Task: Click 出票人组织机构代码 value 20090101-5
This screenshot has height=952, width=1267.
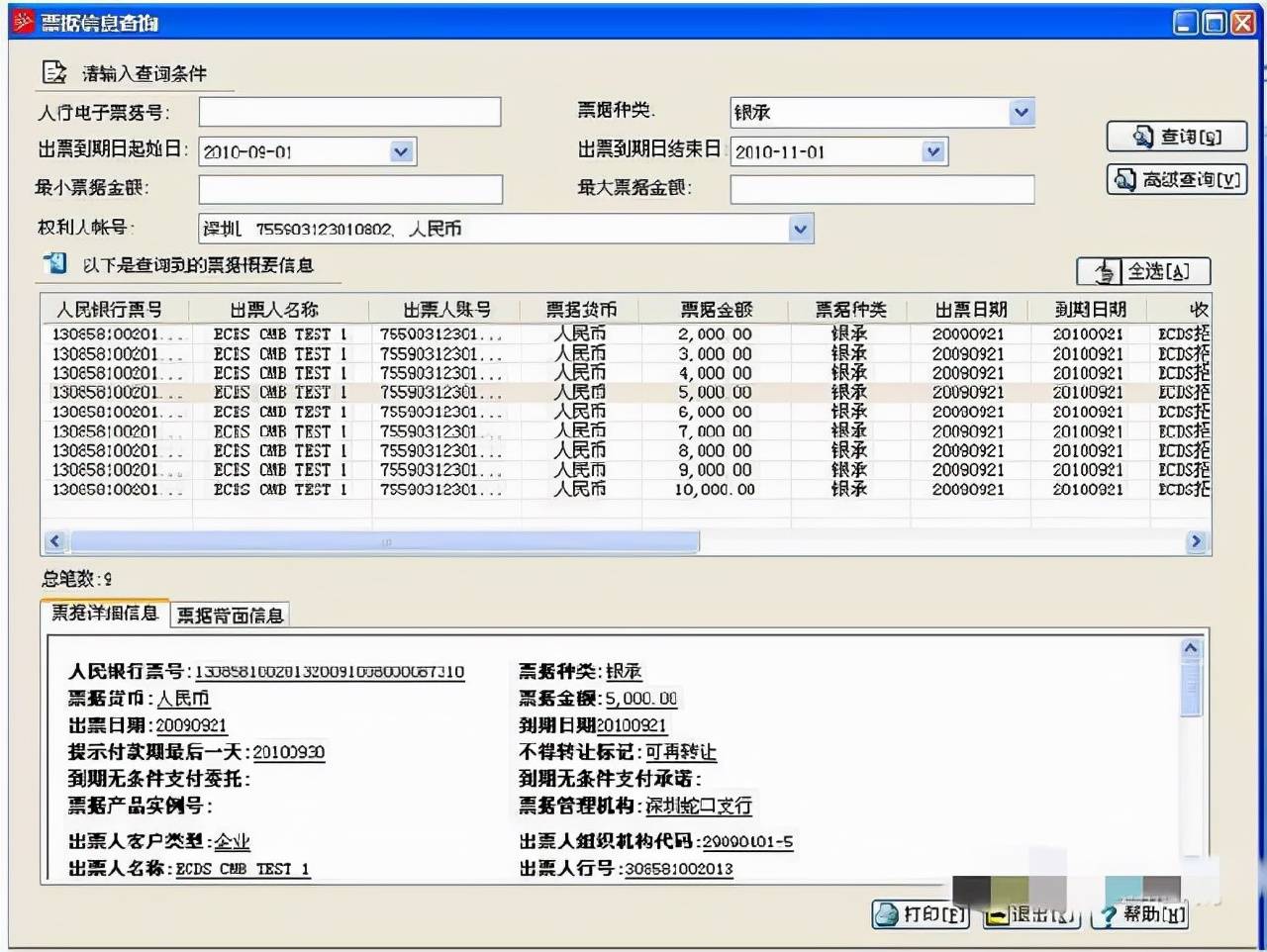Action: (x=747, y=842)
